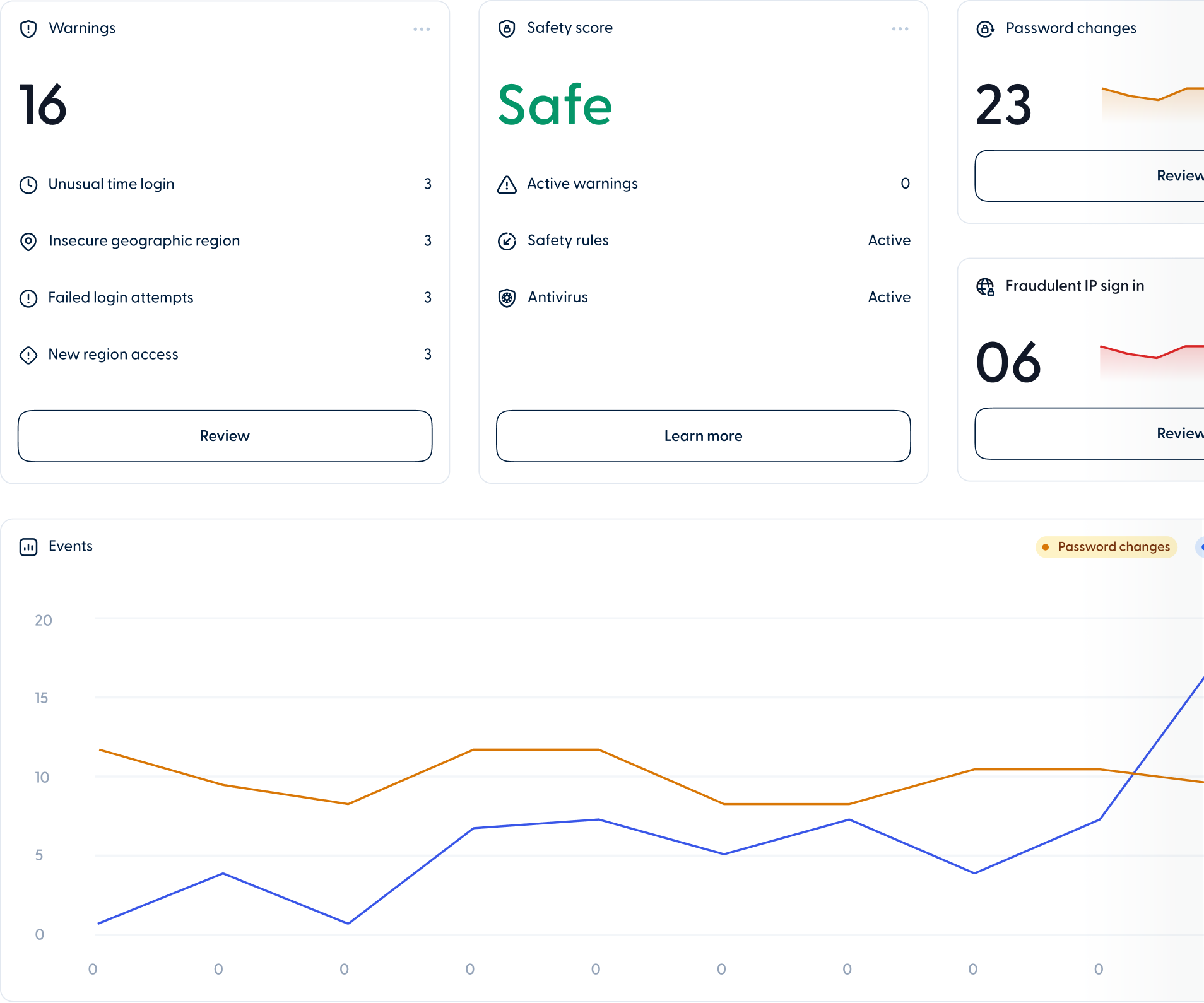This screenshot has width=1204, height=1003.
Task: Open the Safety score card options menu
Action: (x=900, y=29)
